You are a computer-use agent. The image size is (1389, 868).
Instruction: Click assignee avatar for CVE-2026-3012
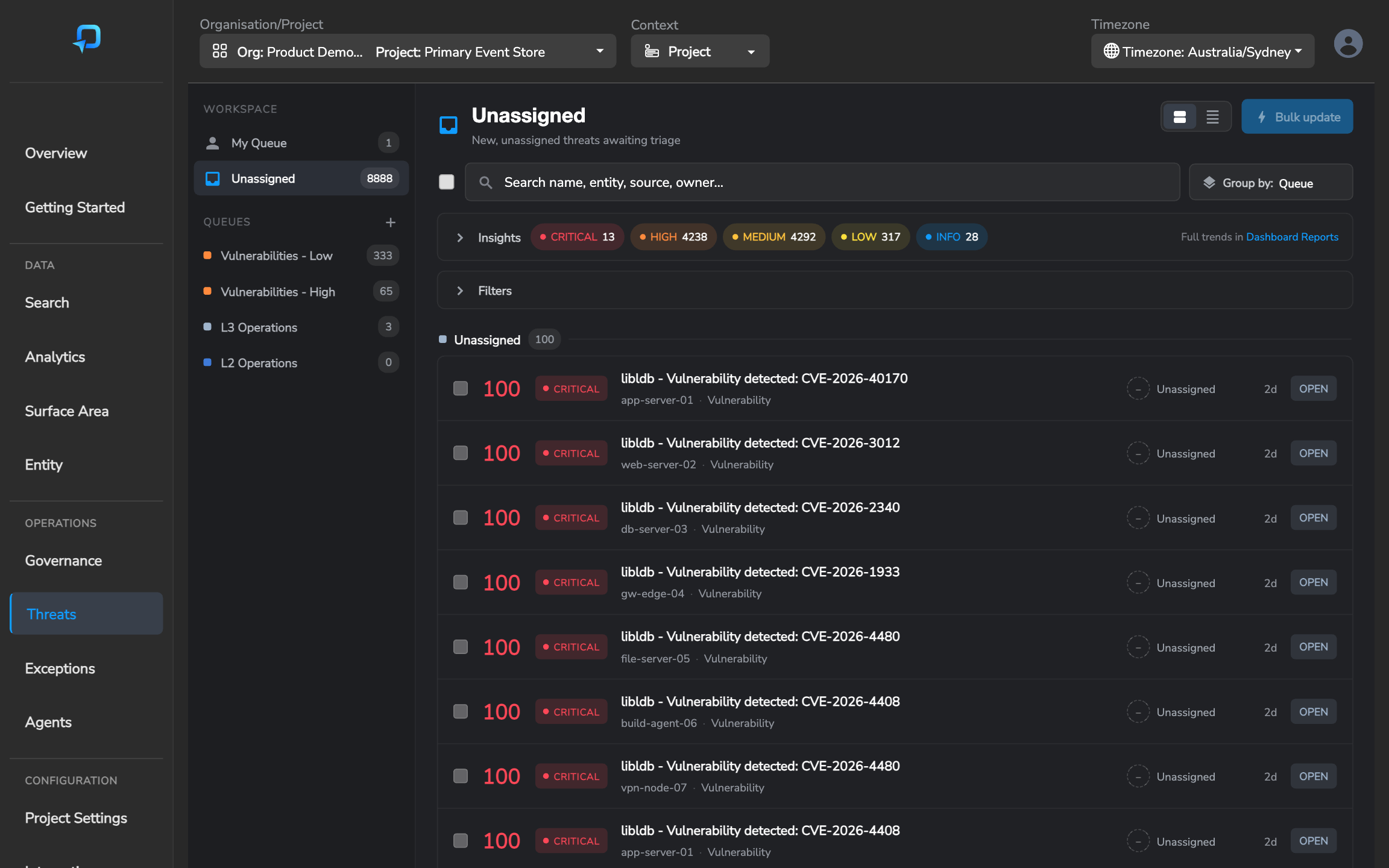click(x=1138, y=453)
